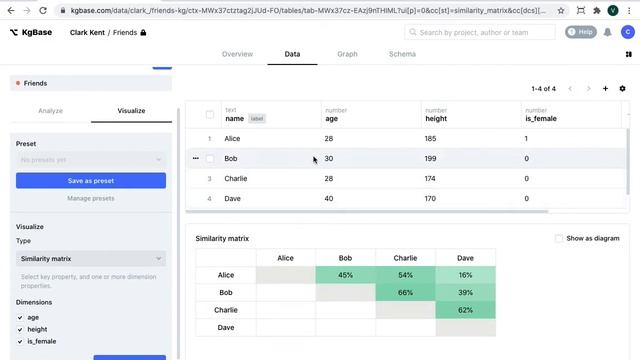The width and height of the screenshot is (640, 360).
Task: Click the site info icon in address bar
Action: 62,11
